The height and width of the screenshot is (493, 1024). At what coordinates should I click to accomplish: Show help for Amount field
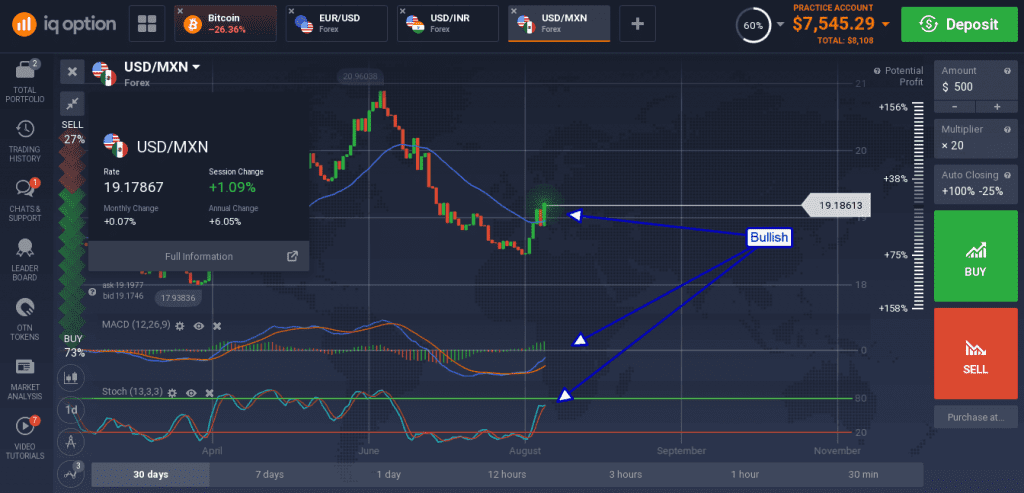[1007, 71]
